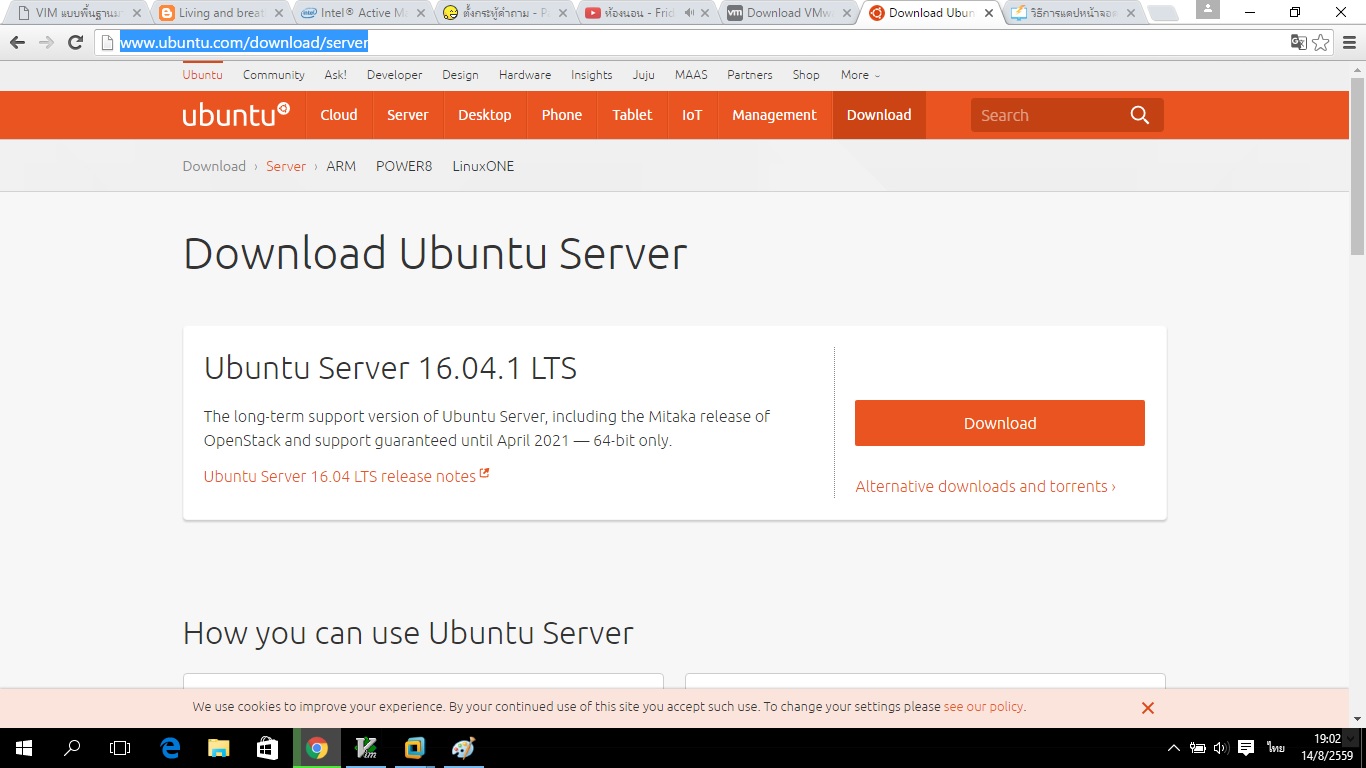Image resolution: width=1366 pixels, height=768 pixels.
Task: Open the Desktop section in the orange nav
Action: (x=485, y=115)
